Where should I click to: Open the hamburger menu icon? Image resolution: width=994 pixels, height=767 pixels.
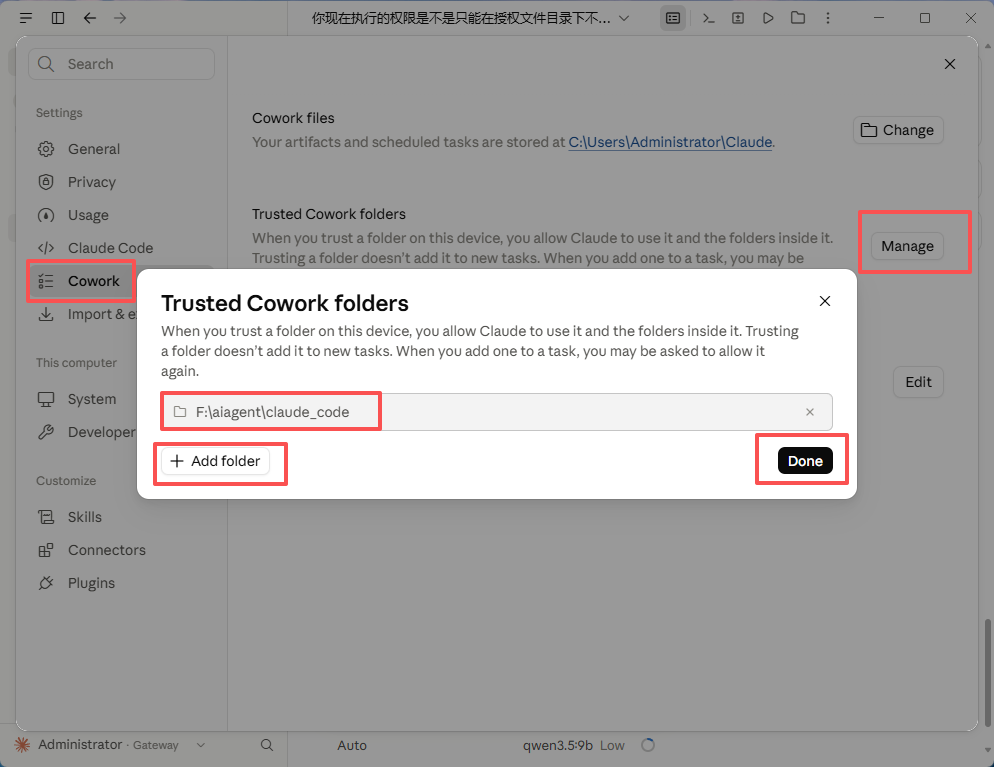[x=26, y=18]
